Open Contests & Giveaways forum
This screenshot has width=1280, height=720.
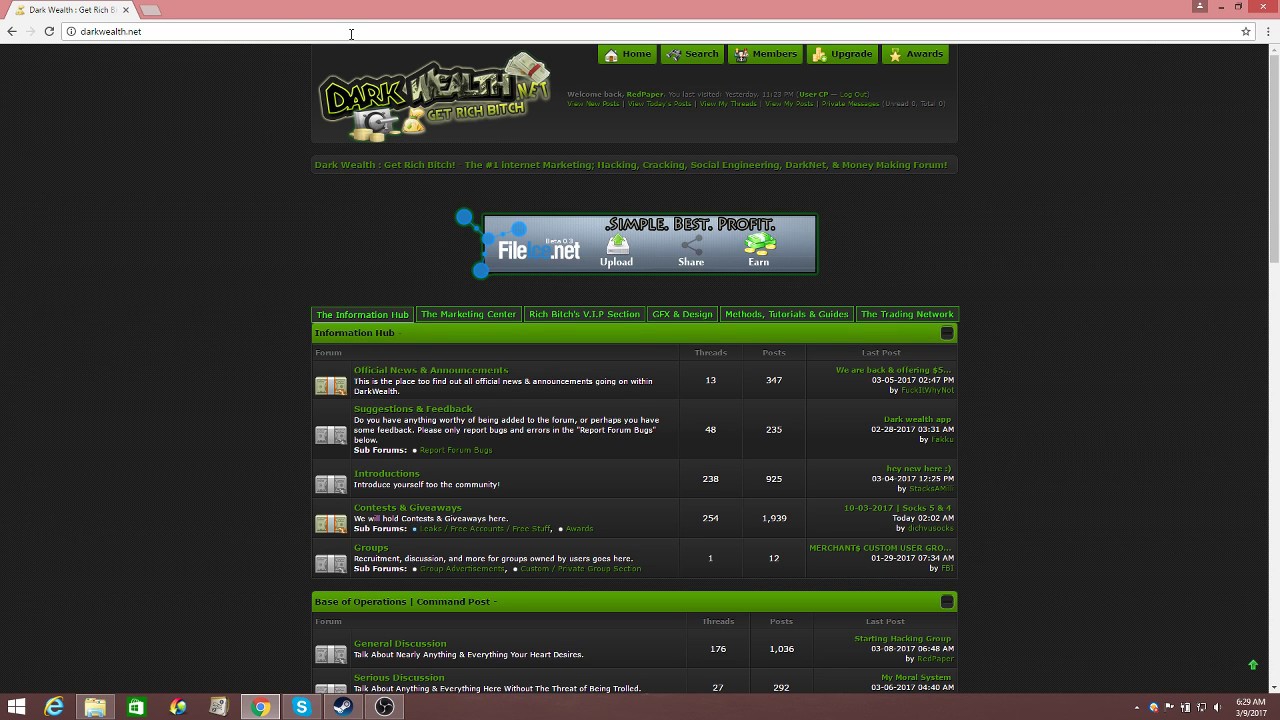click(x=408, y=508)
